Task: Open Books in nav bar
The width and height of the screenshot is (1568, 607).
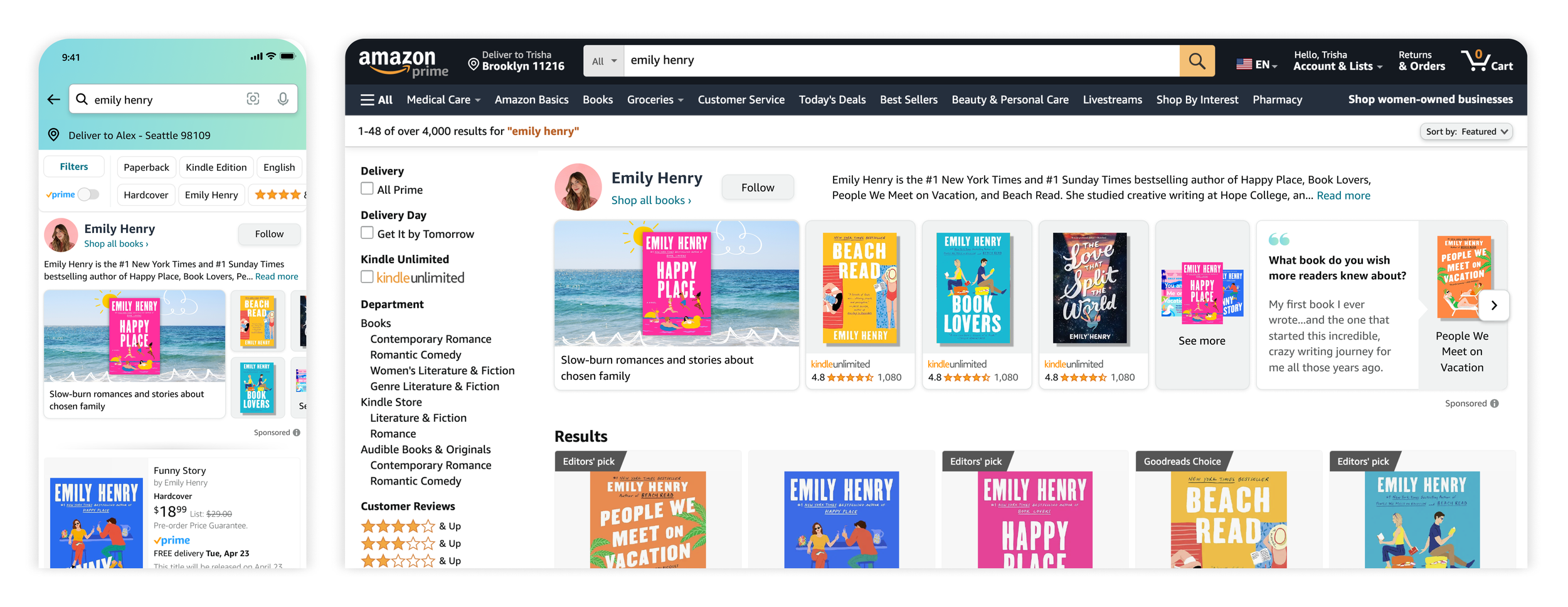Action: click(x=598, y=99)
